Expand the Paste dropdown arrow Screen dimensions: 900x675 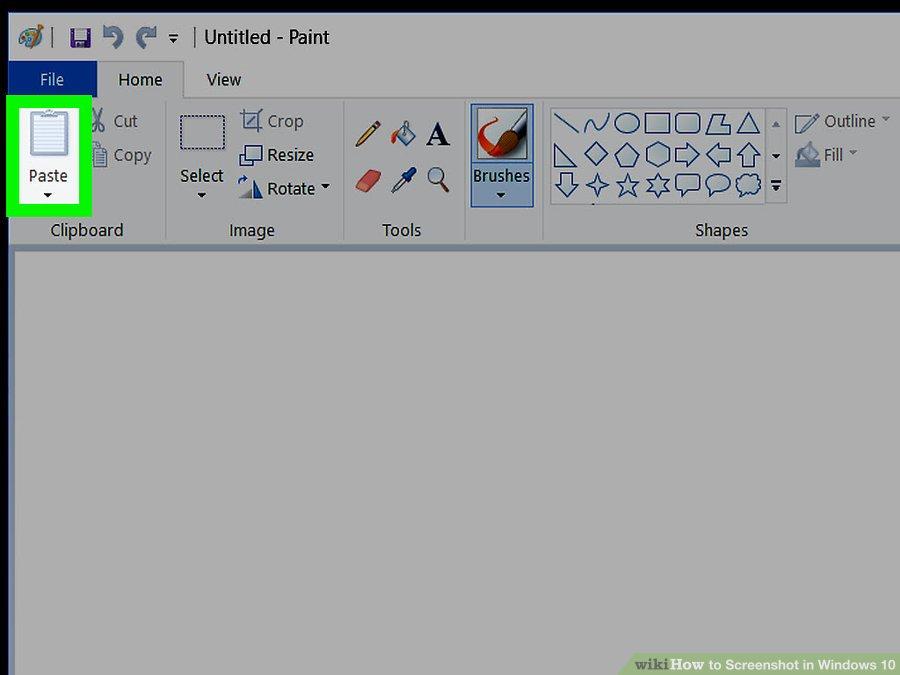[48, 195]
